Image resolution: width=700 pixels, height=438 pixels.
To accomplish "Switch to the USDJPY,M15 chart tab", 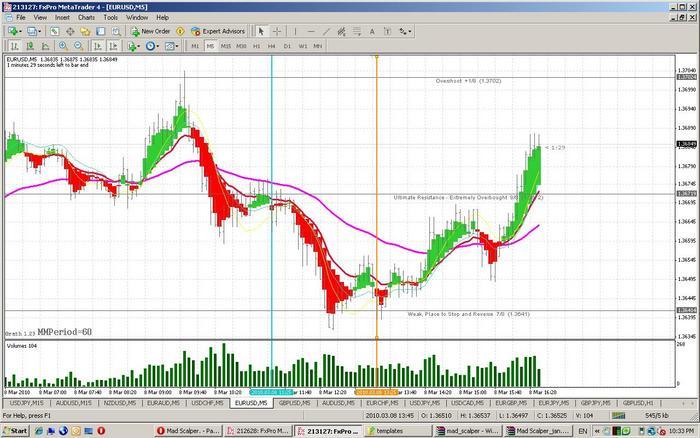I will [27, 403].
